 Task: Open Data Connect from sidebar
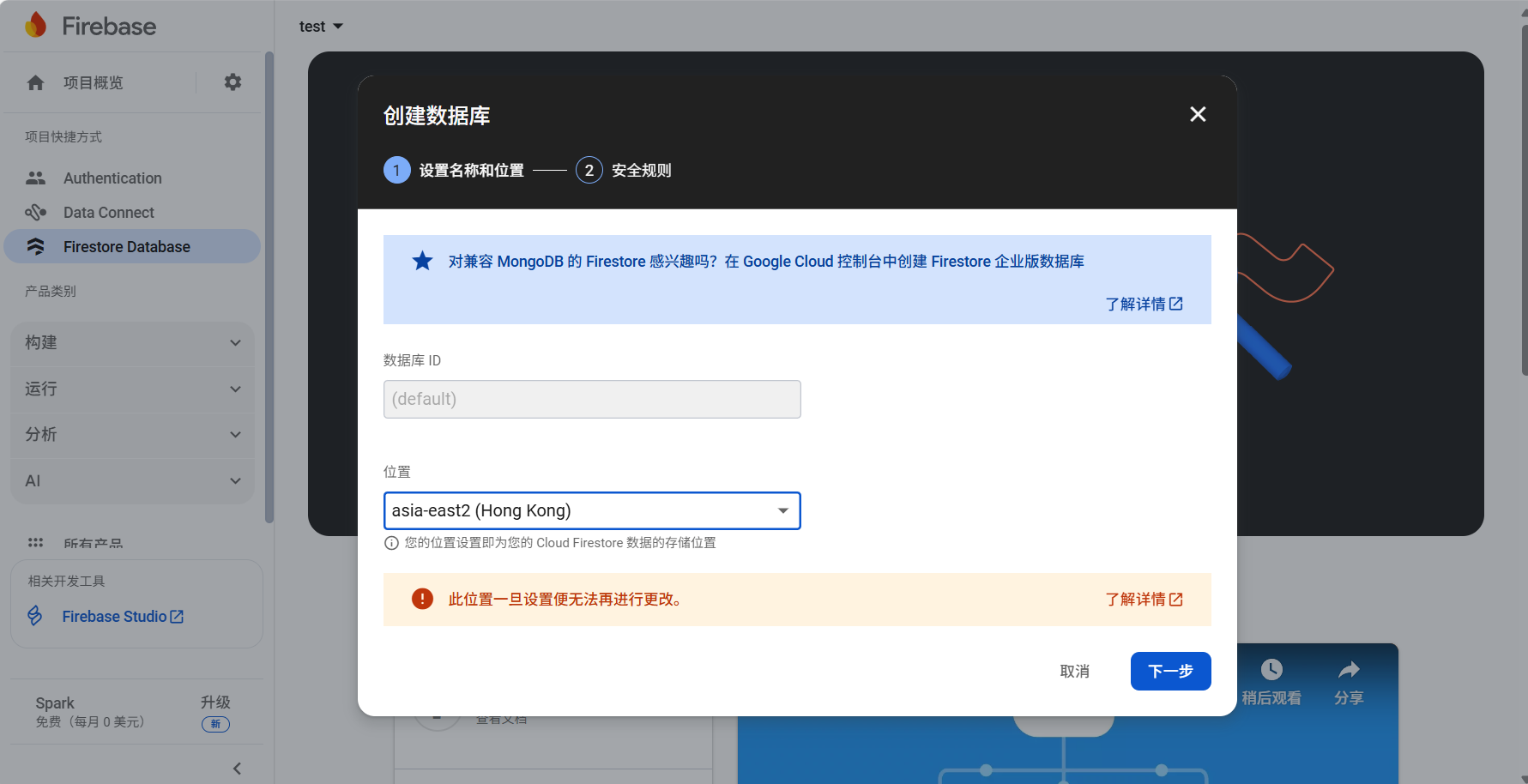tap(108, 212)
